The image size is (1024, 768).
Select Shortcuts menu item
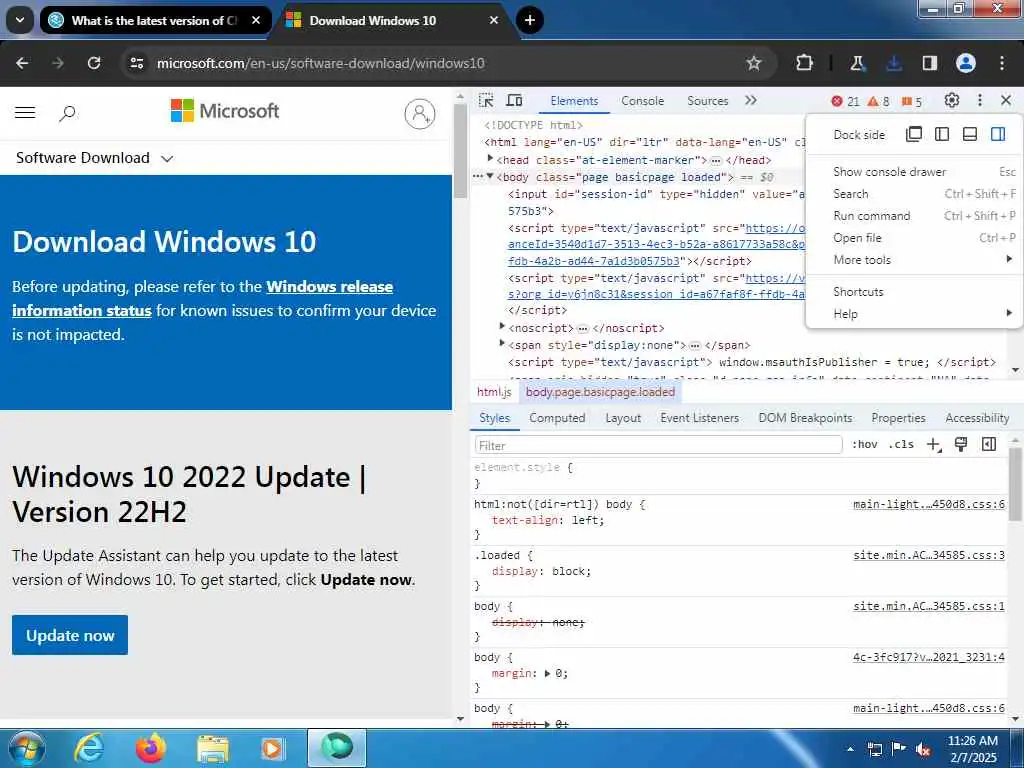[914, 292]
